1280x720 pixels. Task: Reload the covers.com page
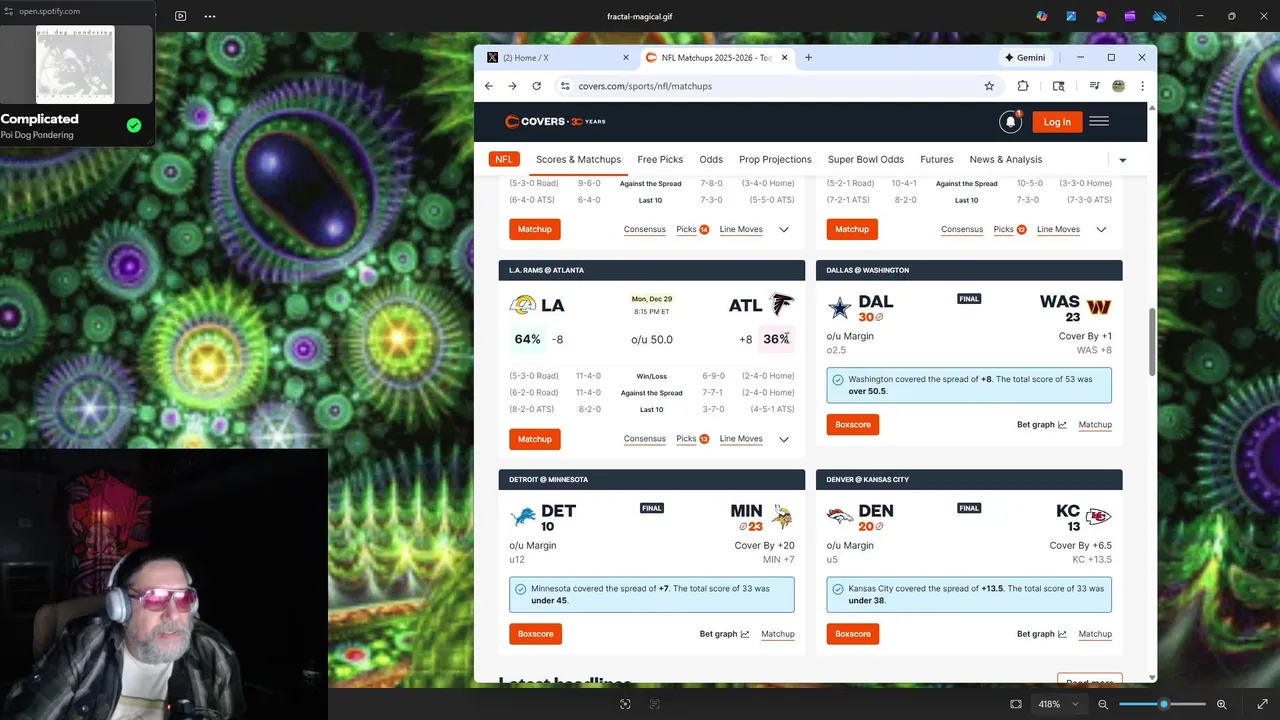[537, 86]
